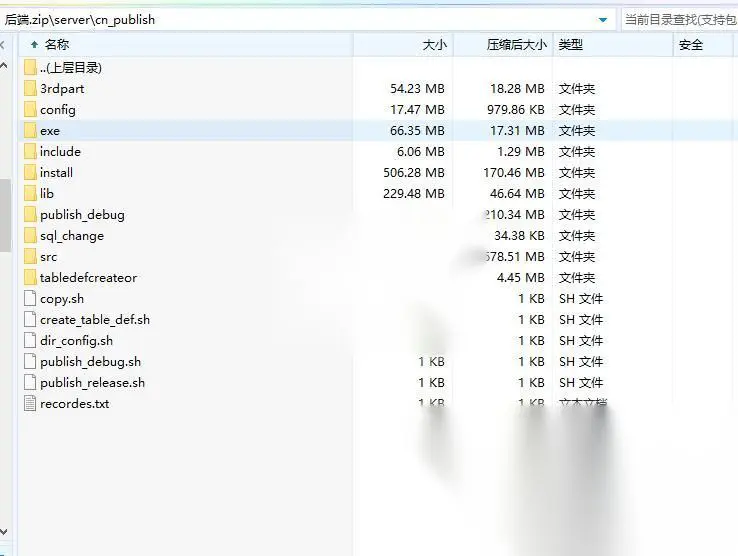Select the 'create_table_def.sh' file name
The image size is (738, 556).
pyautogui.click(x=95, y=320)
